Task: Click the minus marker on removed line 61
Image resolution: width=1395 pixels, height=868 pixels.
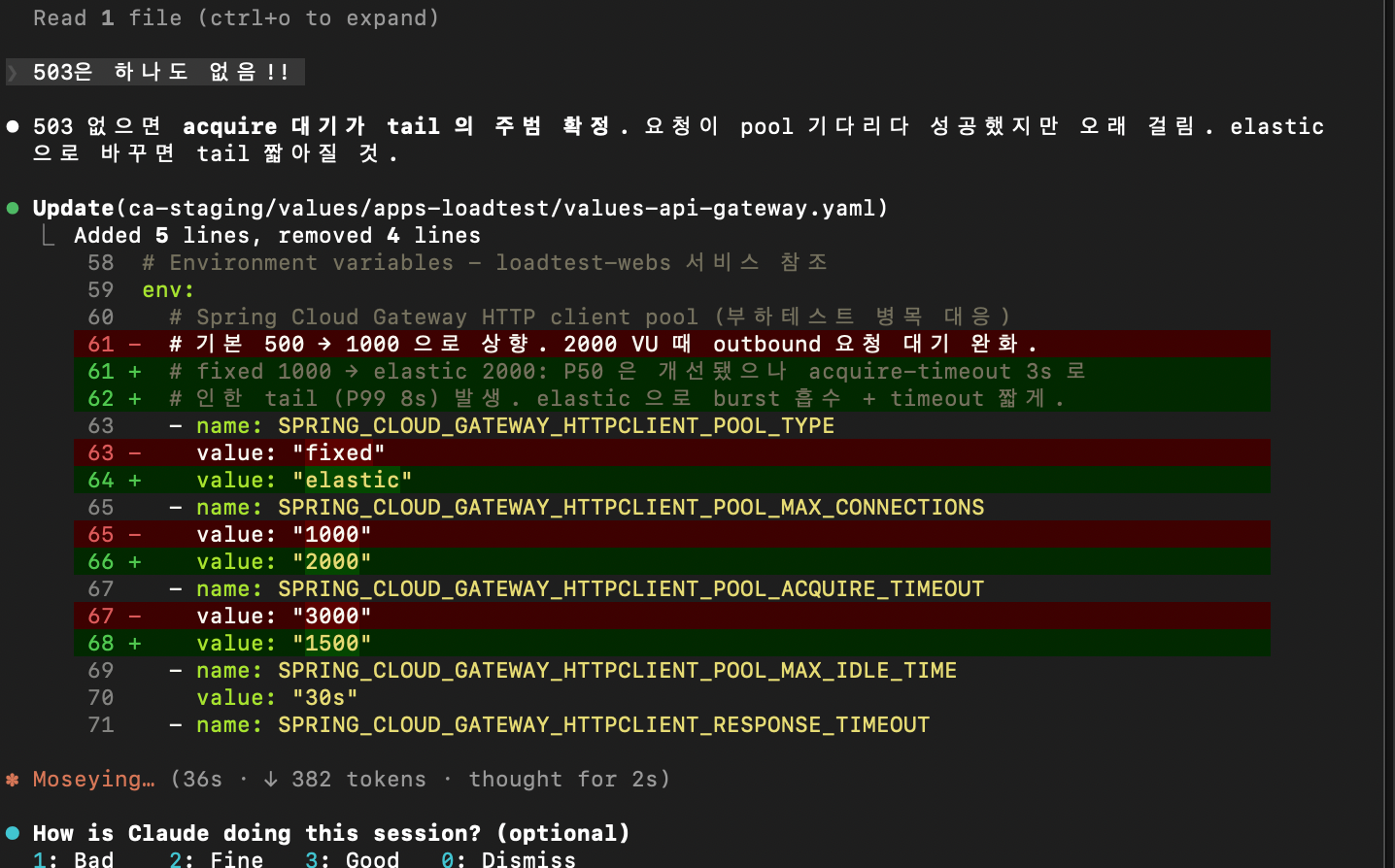Action: (135, 344)
